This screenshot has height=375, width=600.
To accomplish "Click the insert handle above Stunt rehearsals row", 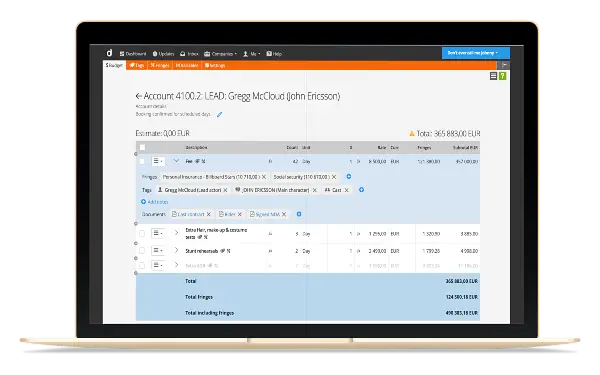I will (136, 243).
